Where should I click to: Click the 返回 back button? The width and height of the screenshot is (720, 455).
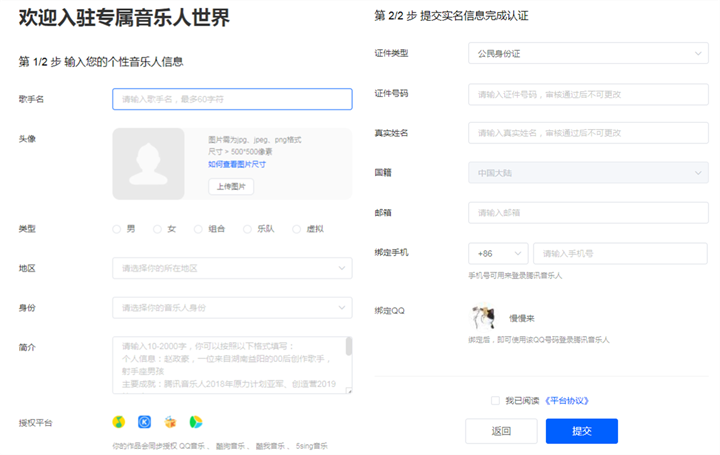502,431
